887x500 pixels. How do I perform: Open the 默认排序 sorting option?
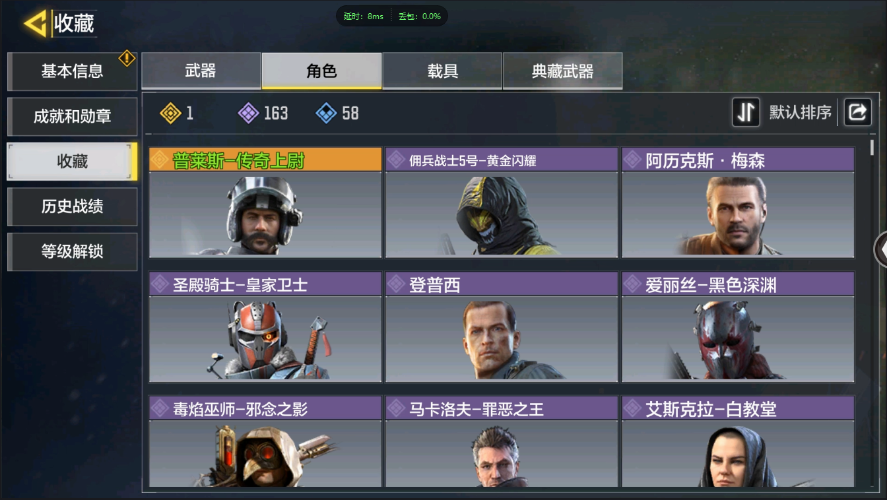[x=800, y=113]
